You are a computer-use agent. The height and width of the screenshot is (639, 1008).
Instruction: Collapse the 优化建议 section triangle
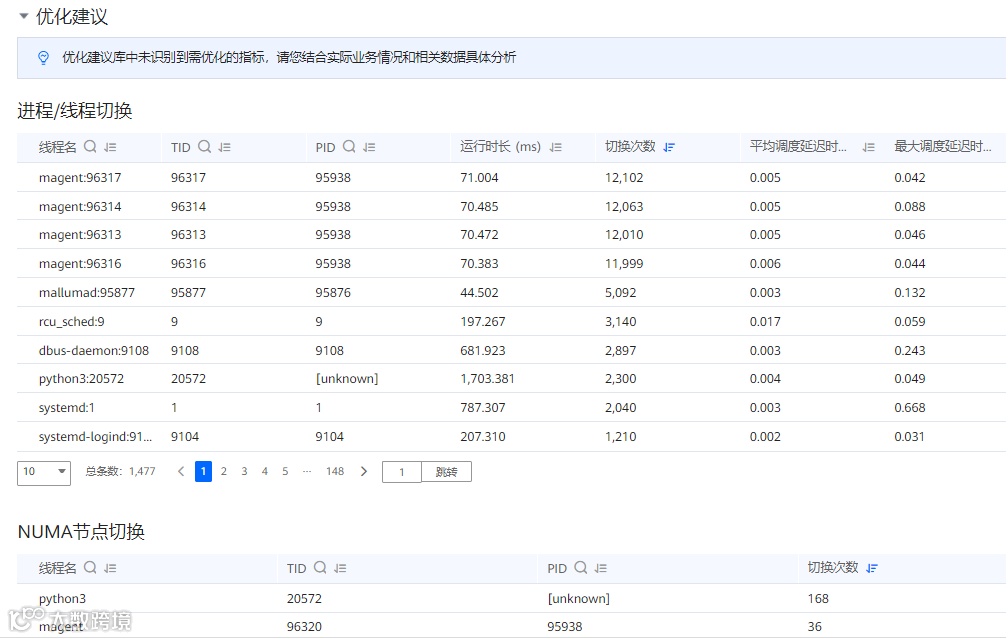tap(24, 16)
